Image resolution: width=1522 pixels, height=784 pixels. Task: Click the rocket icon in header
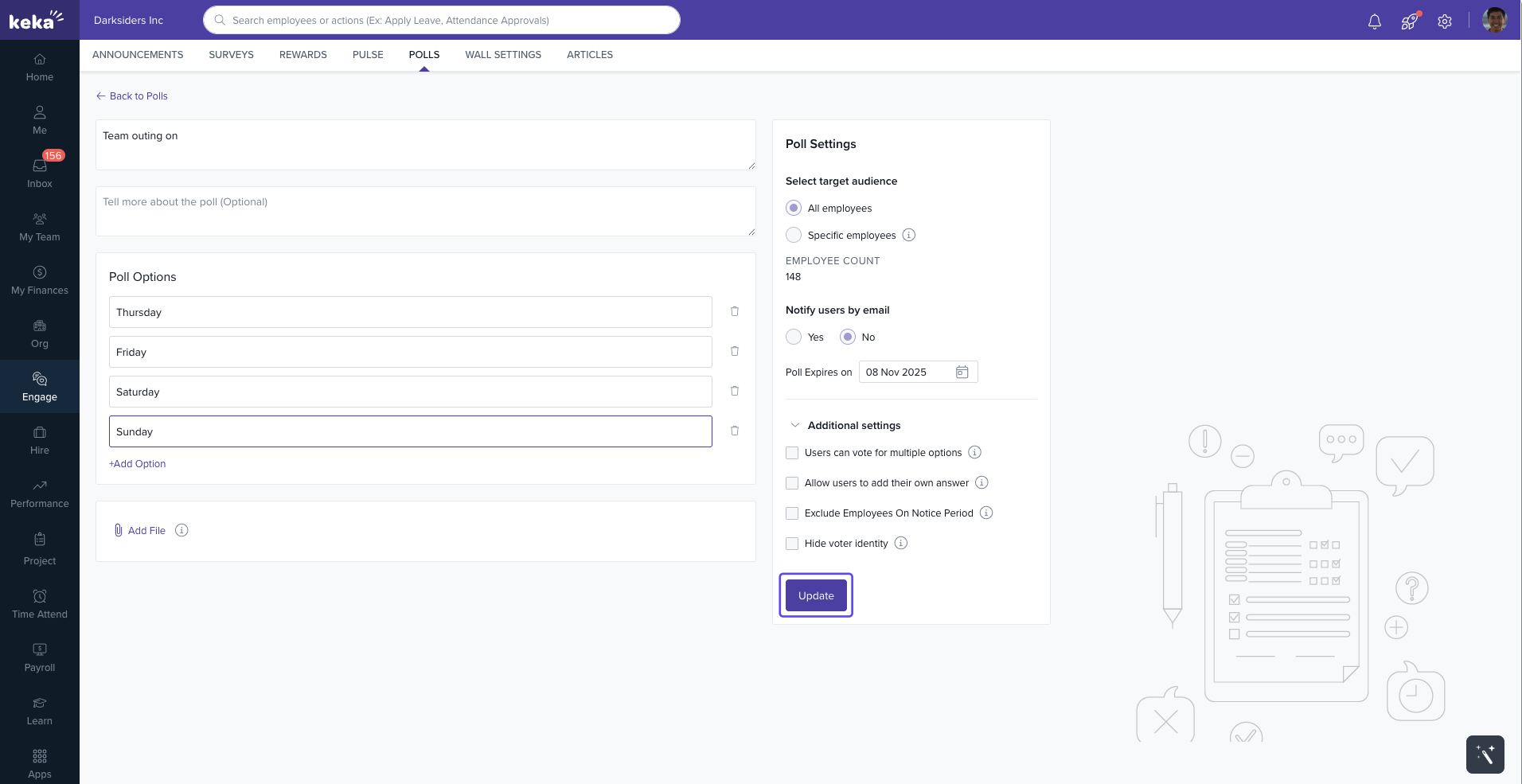point(1409,21)
